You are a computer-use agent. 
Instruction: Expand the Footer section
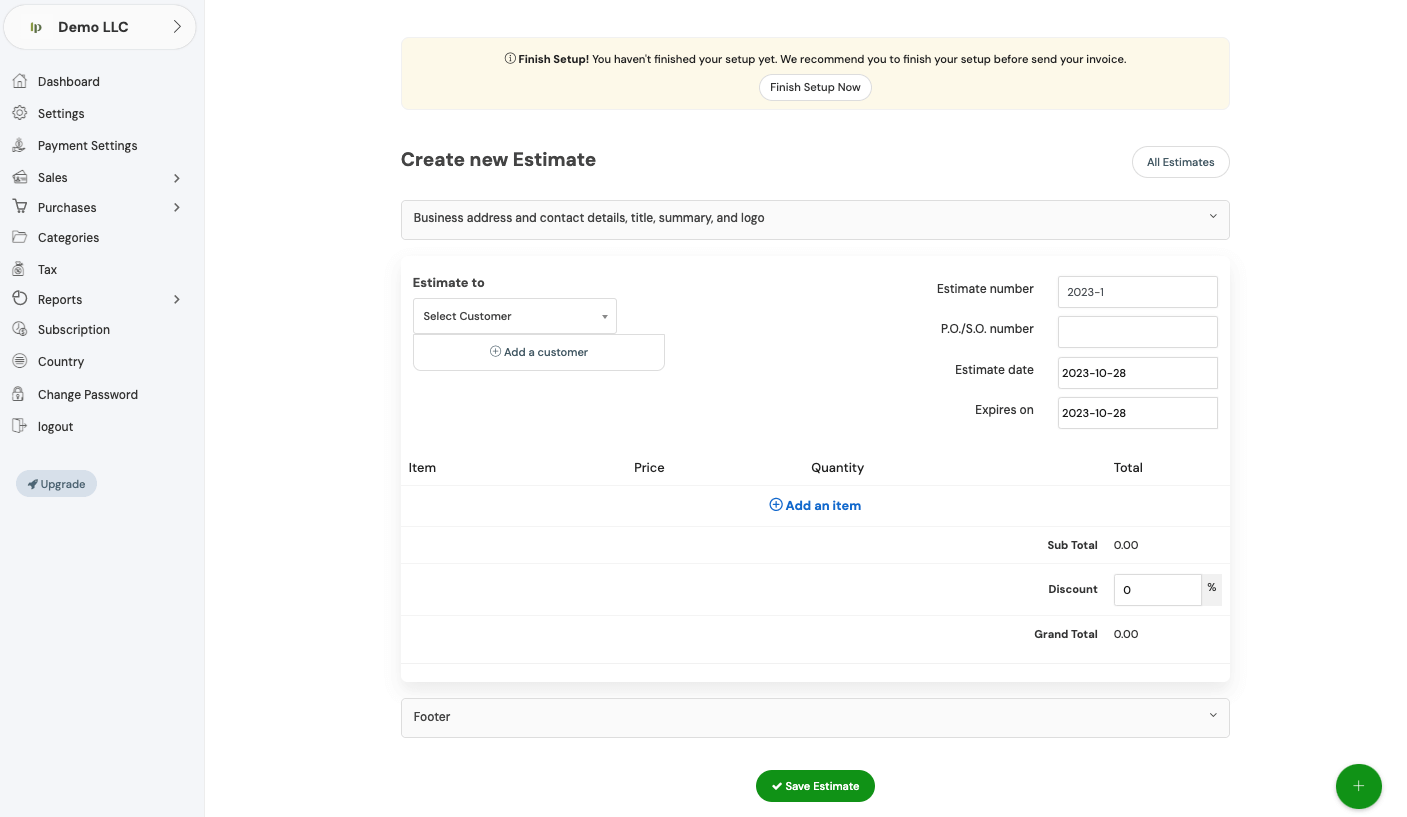(x=814, y=717)
